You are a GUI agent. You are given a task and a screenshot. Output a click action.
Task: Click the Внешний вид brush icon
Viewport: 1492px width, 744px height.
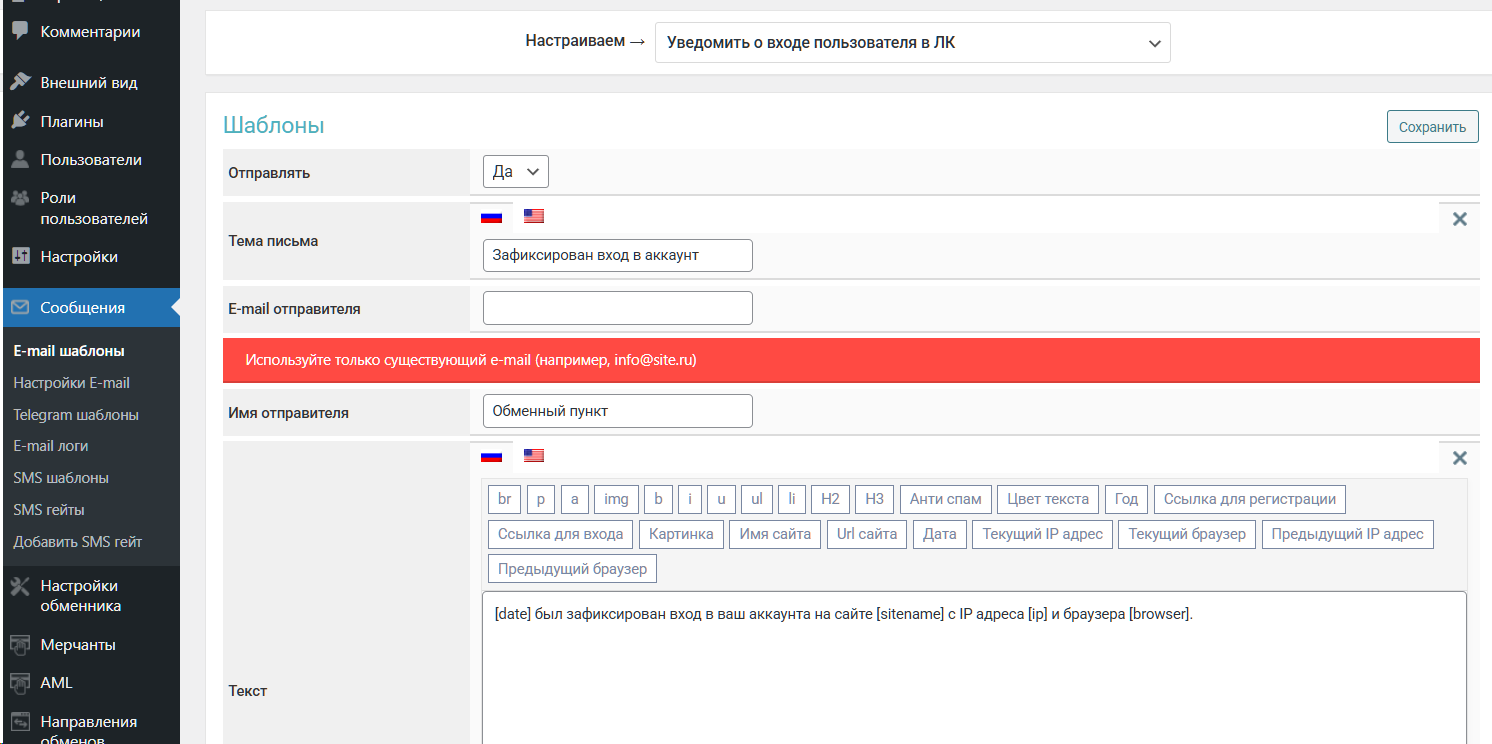pos(20,82)
